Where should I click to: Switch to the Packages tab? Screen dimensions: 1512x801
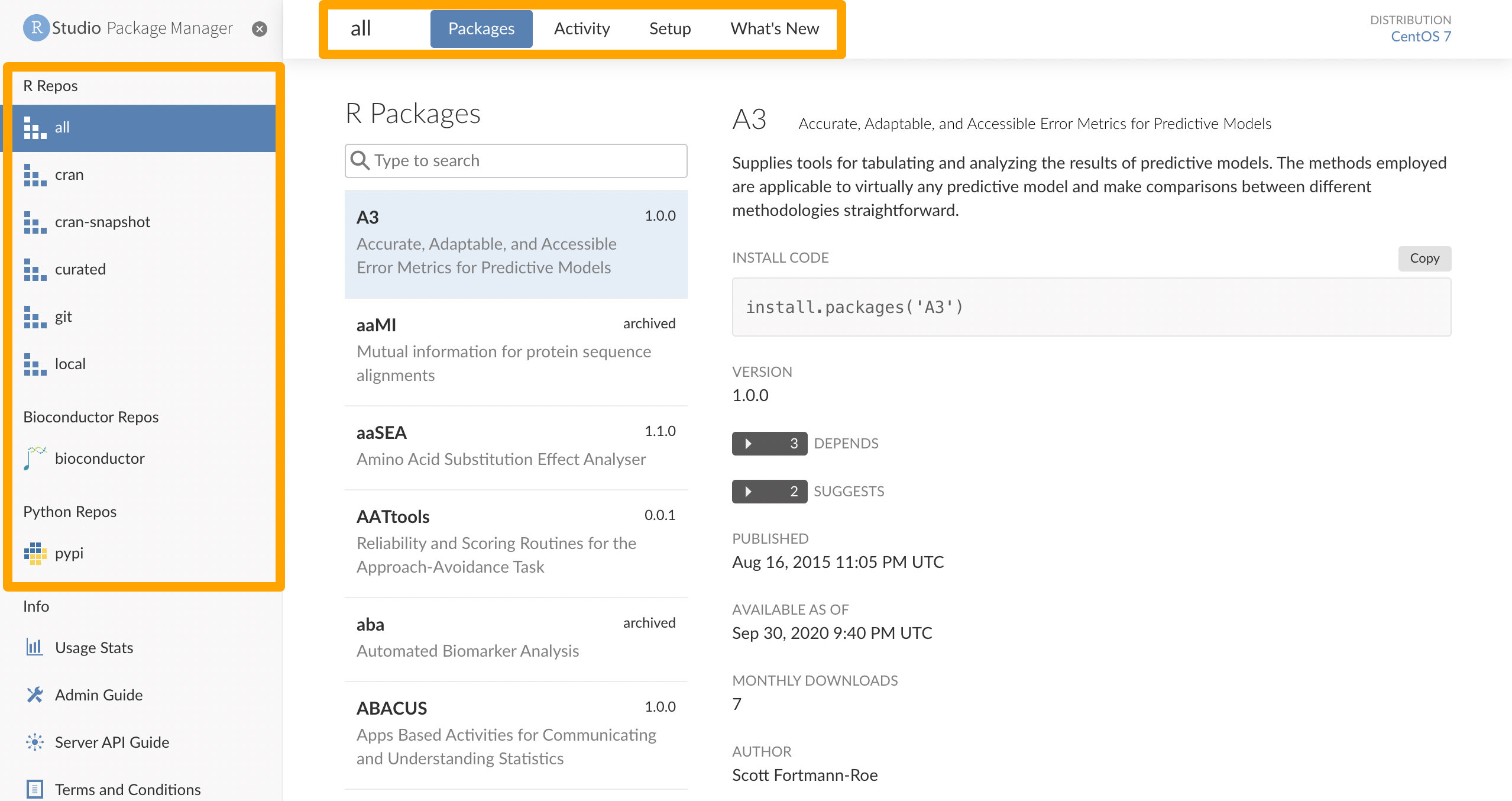[481, 28]
